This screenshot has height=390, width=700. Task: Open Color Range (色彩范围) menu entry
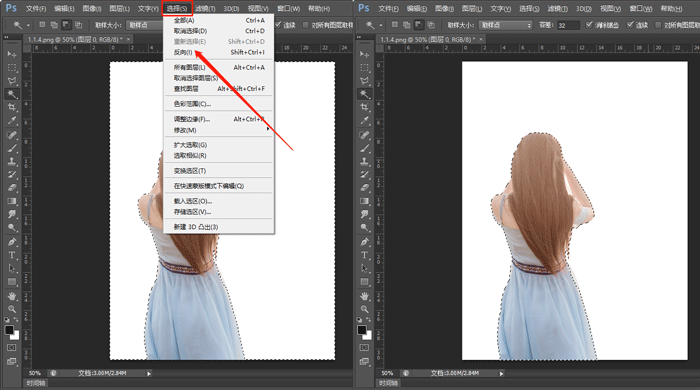coord(218,104)
